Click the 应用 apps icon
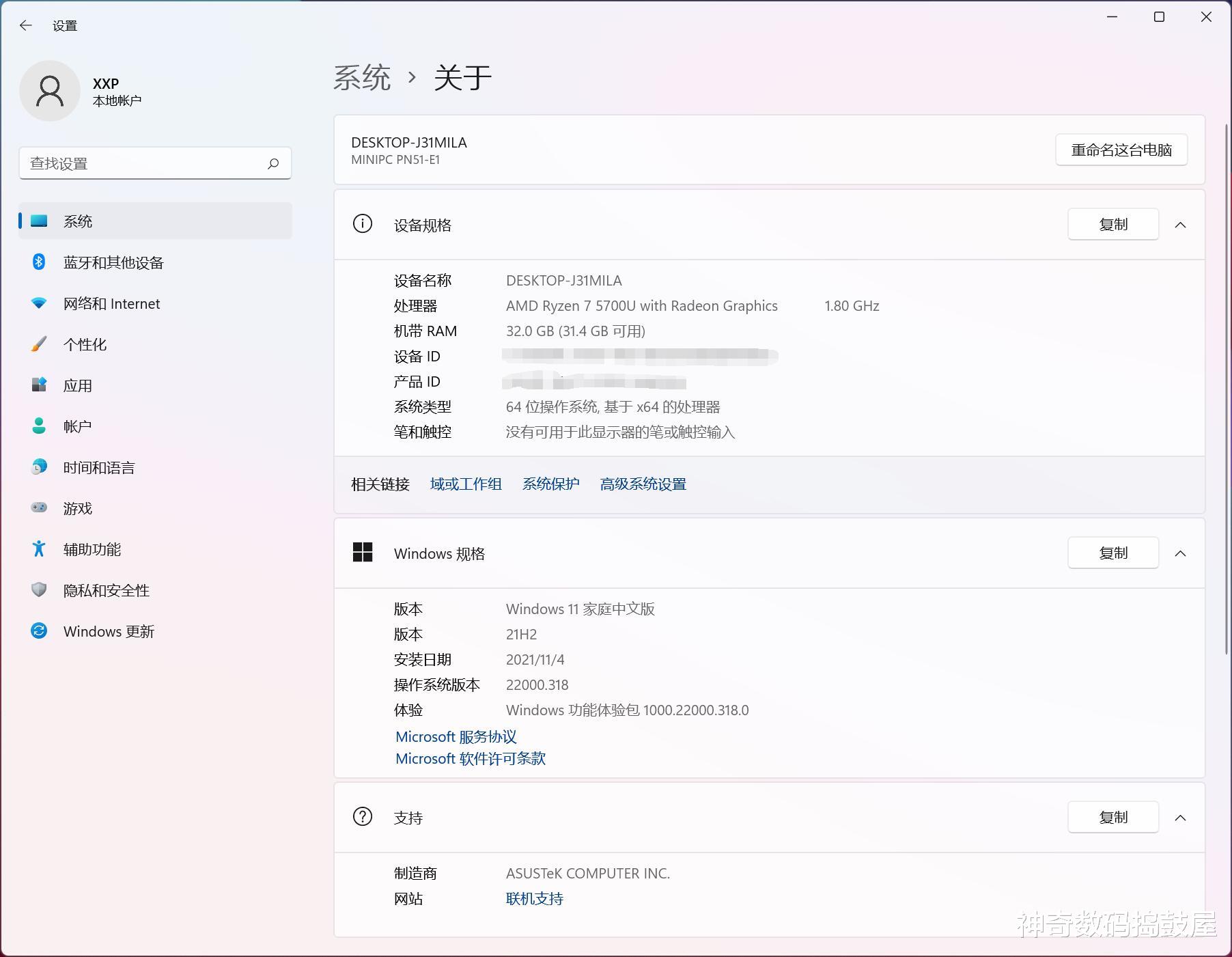The image size is (1232, 957). [x=39, y=385]
